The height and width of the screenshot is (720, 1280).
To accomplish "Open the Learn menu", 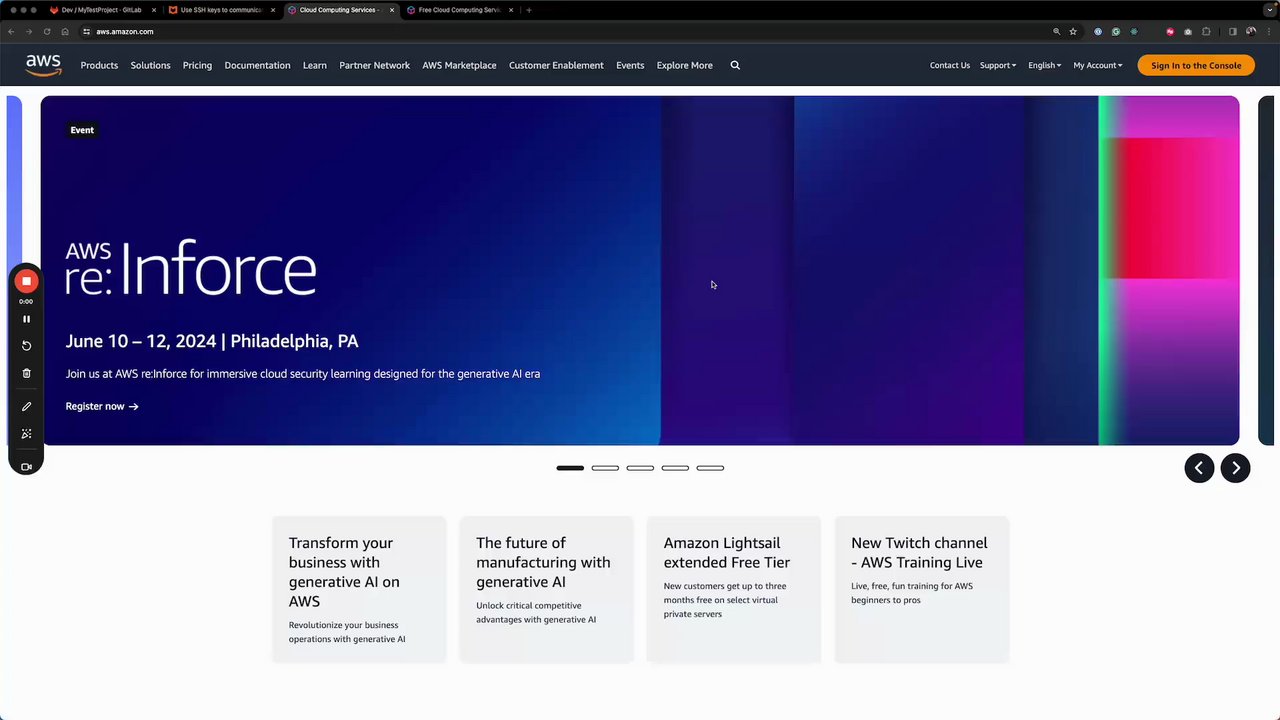I will (315, 65).
